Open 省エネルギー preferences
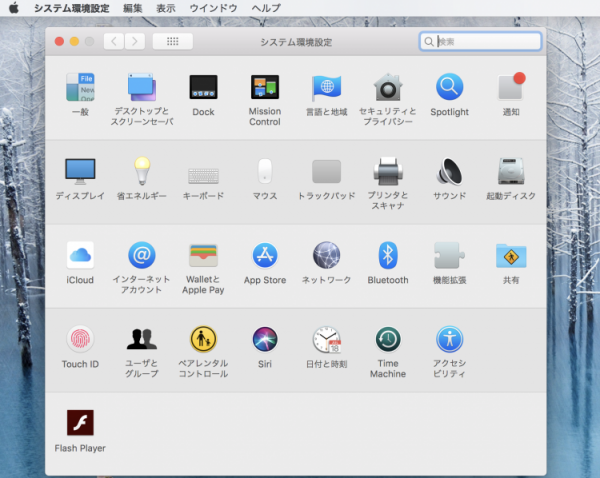This screenshot has width=600, height=478. [142, 171]
